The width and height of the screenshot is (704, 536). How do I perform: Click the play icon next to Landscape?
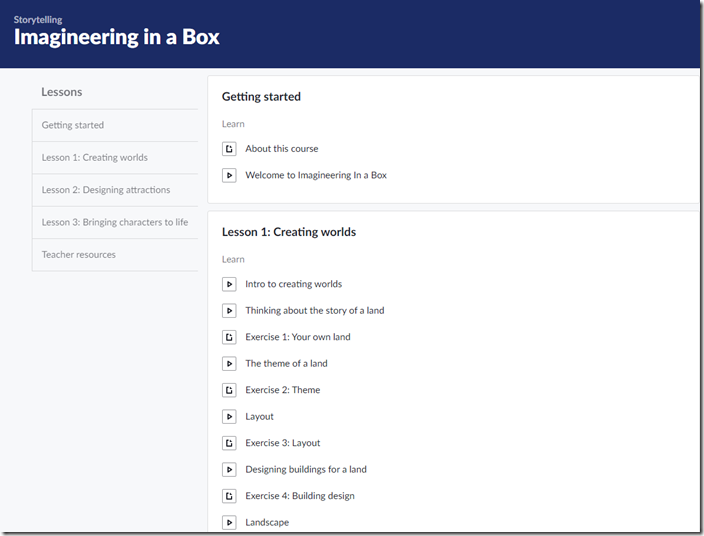point(229,523)
